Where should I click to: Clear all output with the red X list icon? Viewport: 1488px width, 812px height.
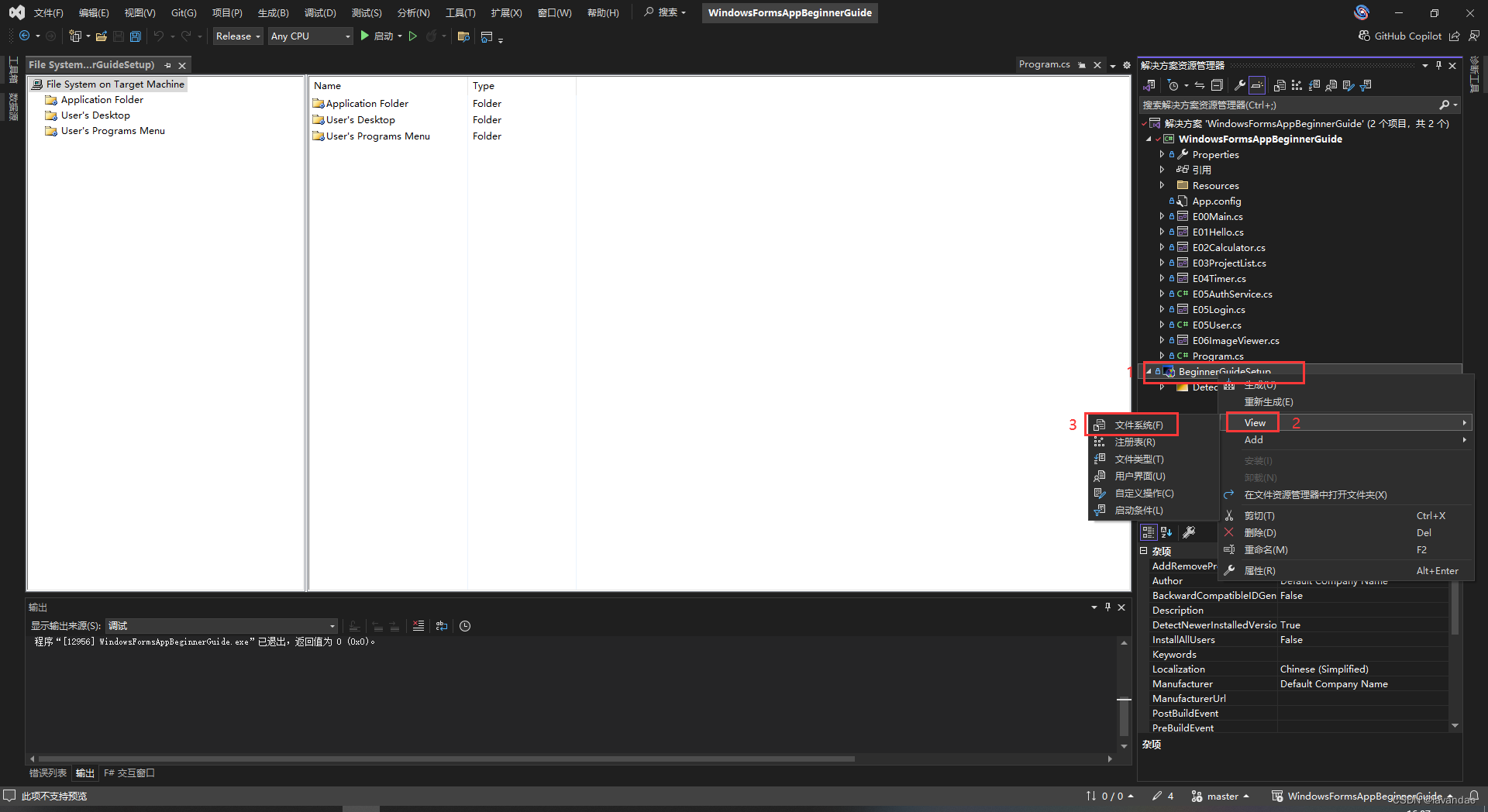tap(418, 626)
